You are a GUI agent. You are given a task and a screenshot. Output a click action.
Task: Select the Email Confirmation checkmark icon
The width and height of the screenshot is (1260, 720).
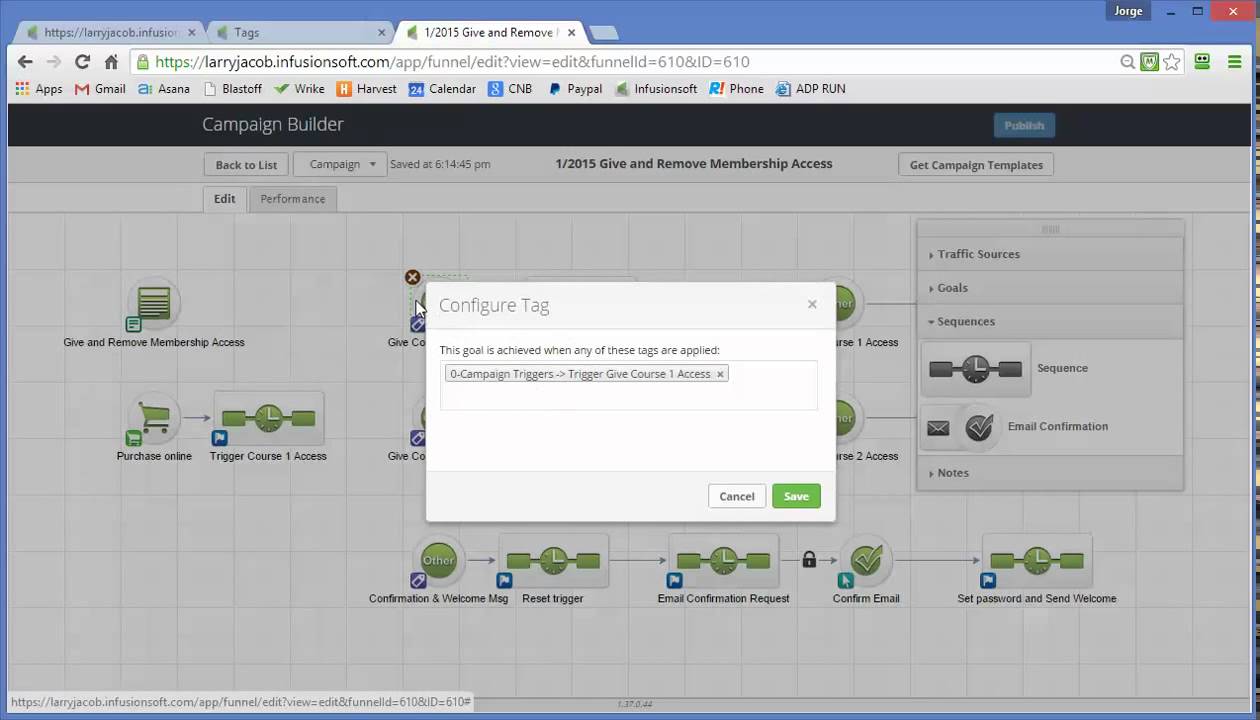[979, 427]
